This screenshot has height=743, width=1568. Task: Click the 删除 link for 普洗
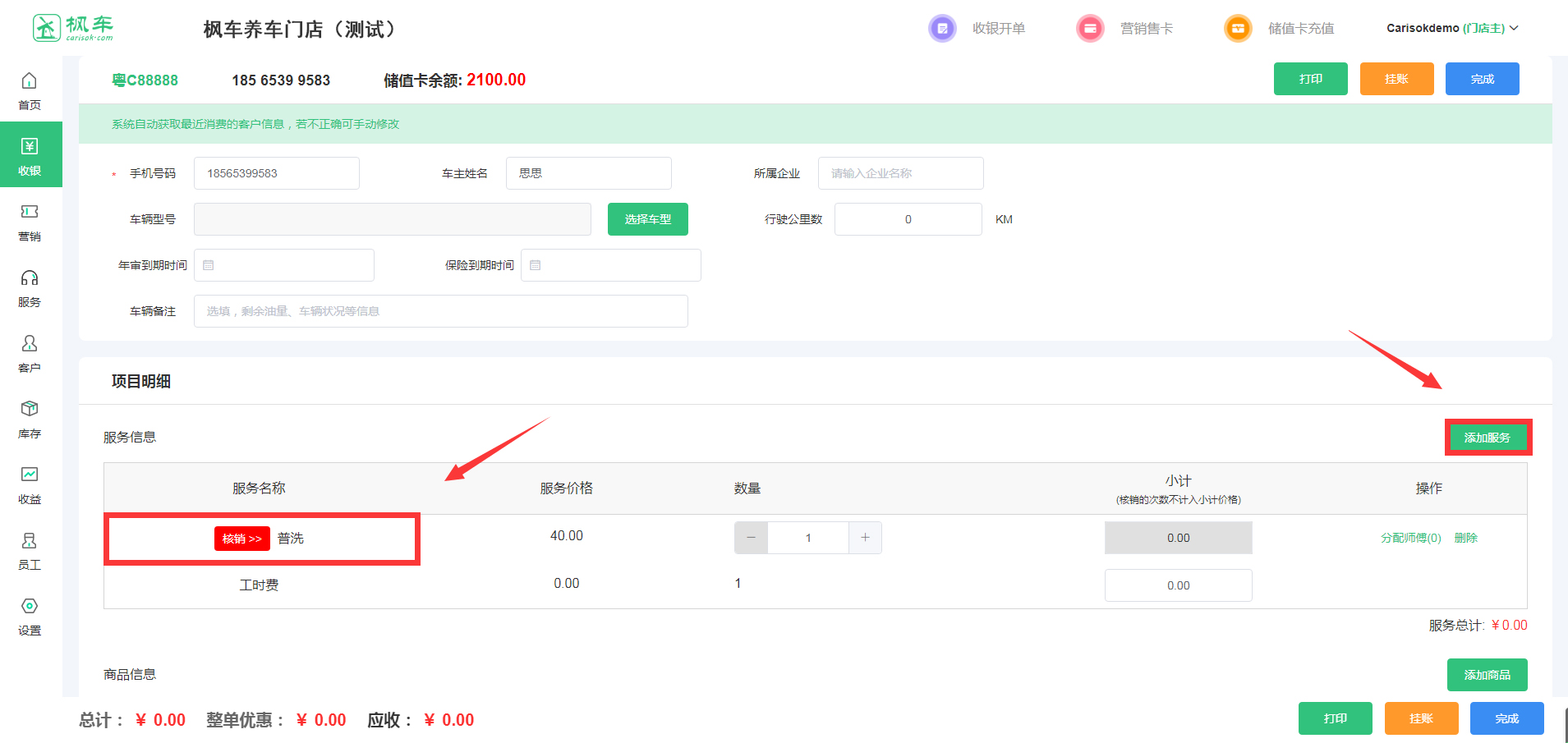tap(1465, 538)
